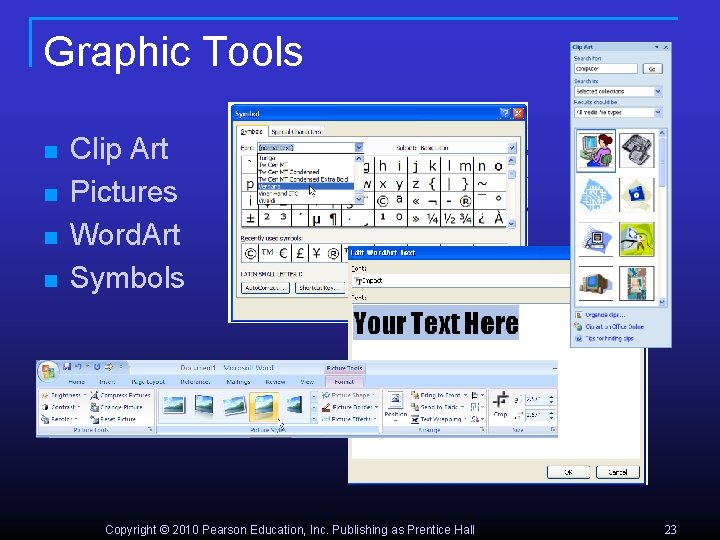
Task: Click the Office button in Word
Action: 48,371
